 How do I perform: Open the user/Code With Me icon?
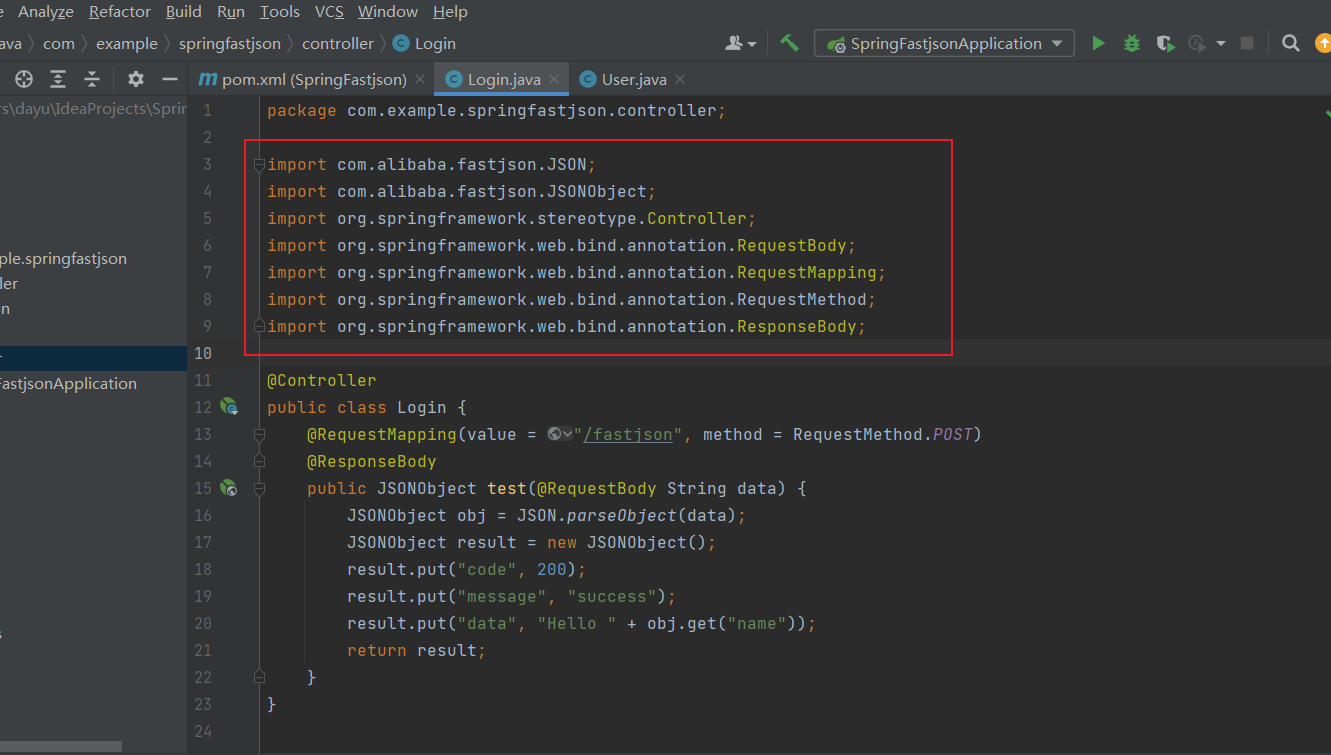tap(735, 43)
